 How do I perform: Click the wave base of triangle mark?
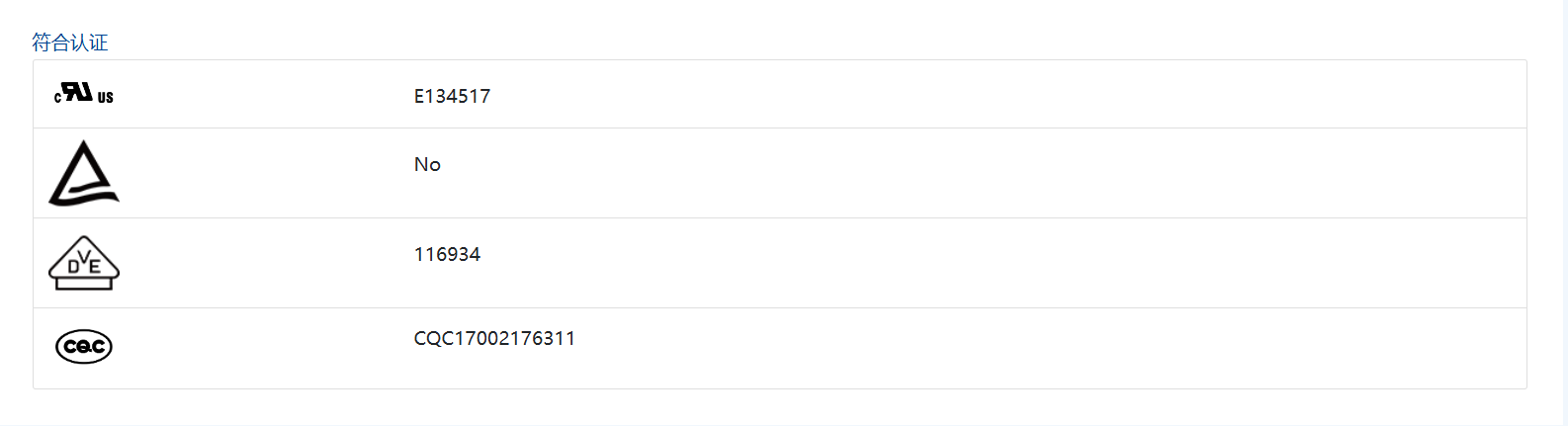[84, 196]
